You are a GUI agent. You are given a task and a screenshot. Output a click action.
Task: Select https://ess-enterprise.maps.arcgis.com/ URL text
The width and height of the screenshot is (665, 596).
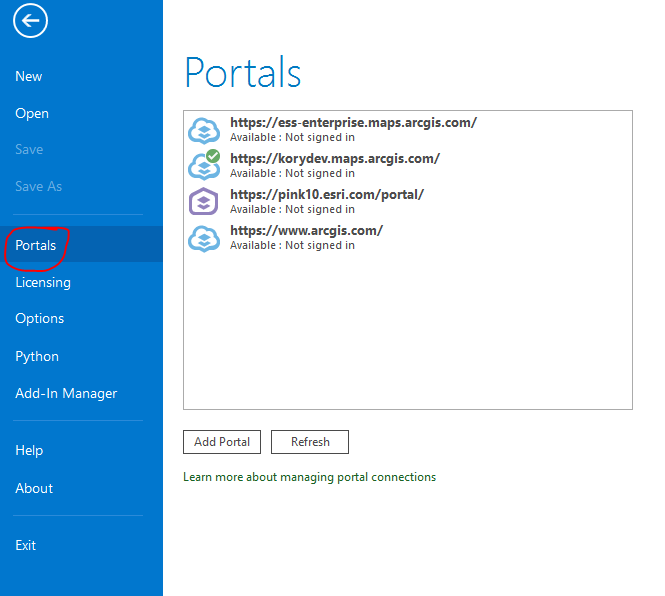353,123
